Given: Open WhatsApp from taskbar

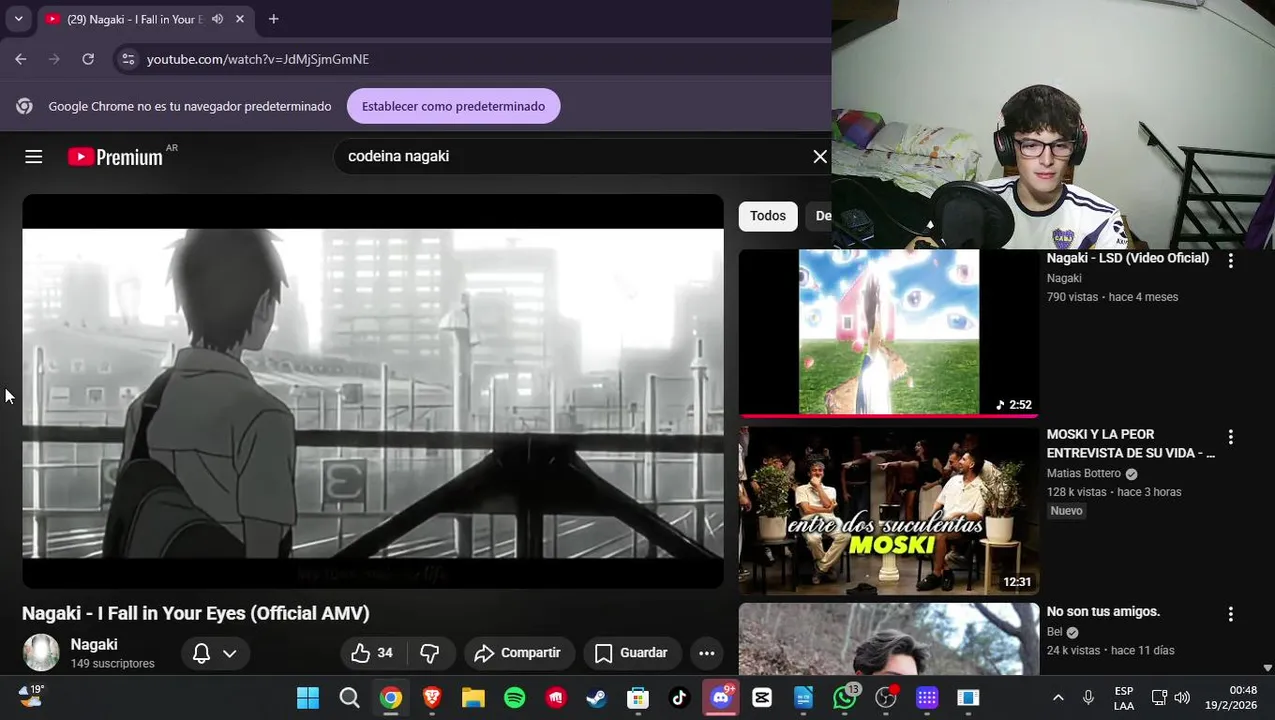Looking at the screenshot, I should tap(845, 698).
